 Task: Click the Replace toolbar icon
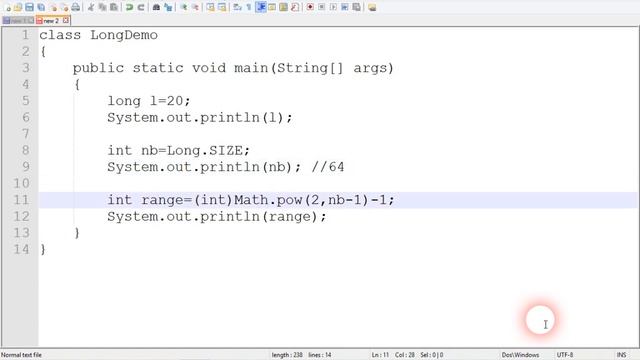tap(168, 7)
